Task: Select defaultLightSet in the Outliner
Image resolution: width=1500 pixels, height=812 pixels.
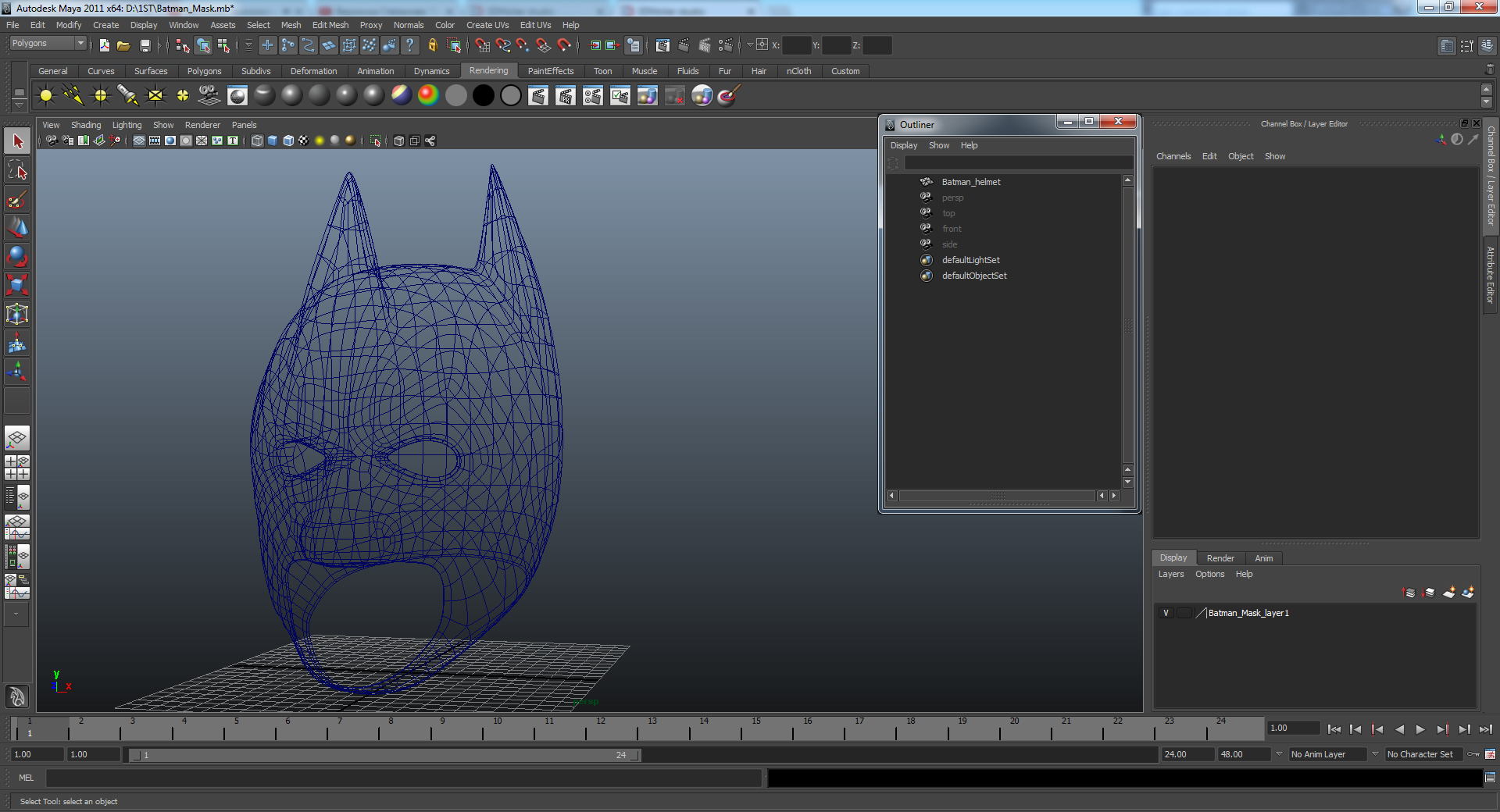Action: (970, 260)
